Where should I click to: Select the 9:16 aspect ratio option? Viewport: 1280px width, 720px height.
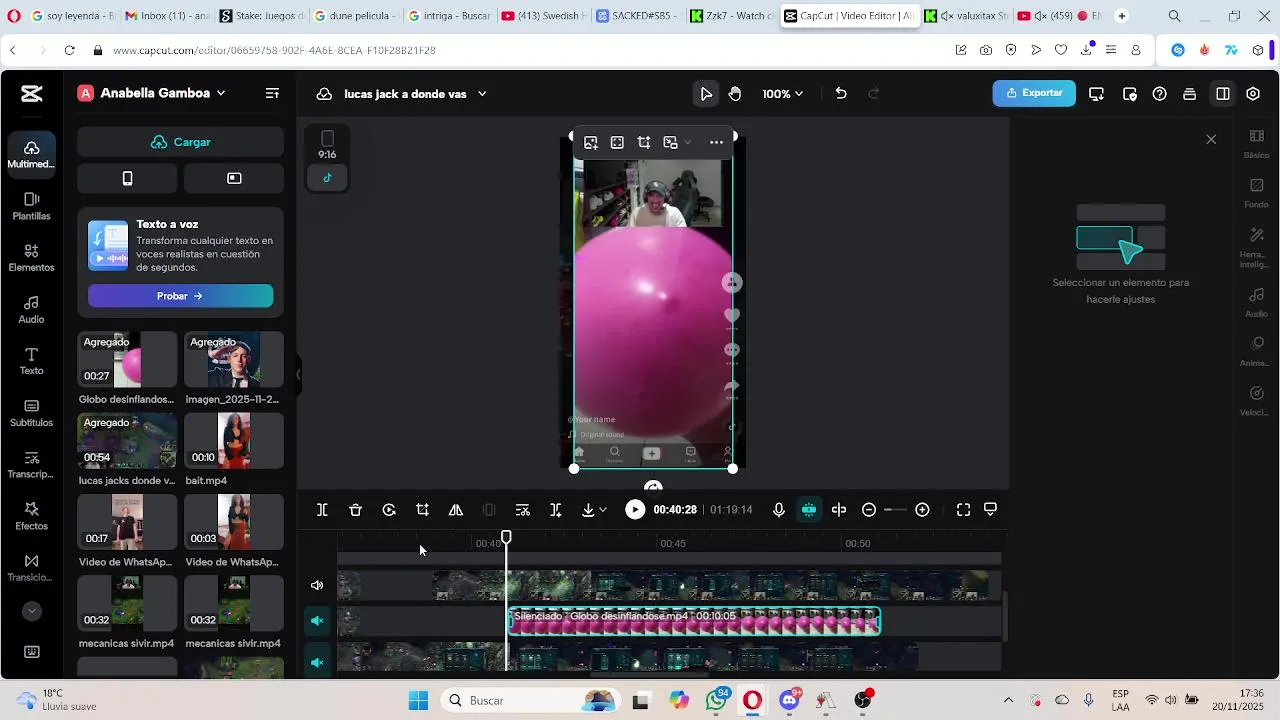(327, 145)
